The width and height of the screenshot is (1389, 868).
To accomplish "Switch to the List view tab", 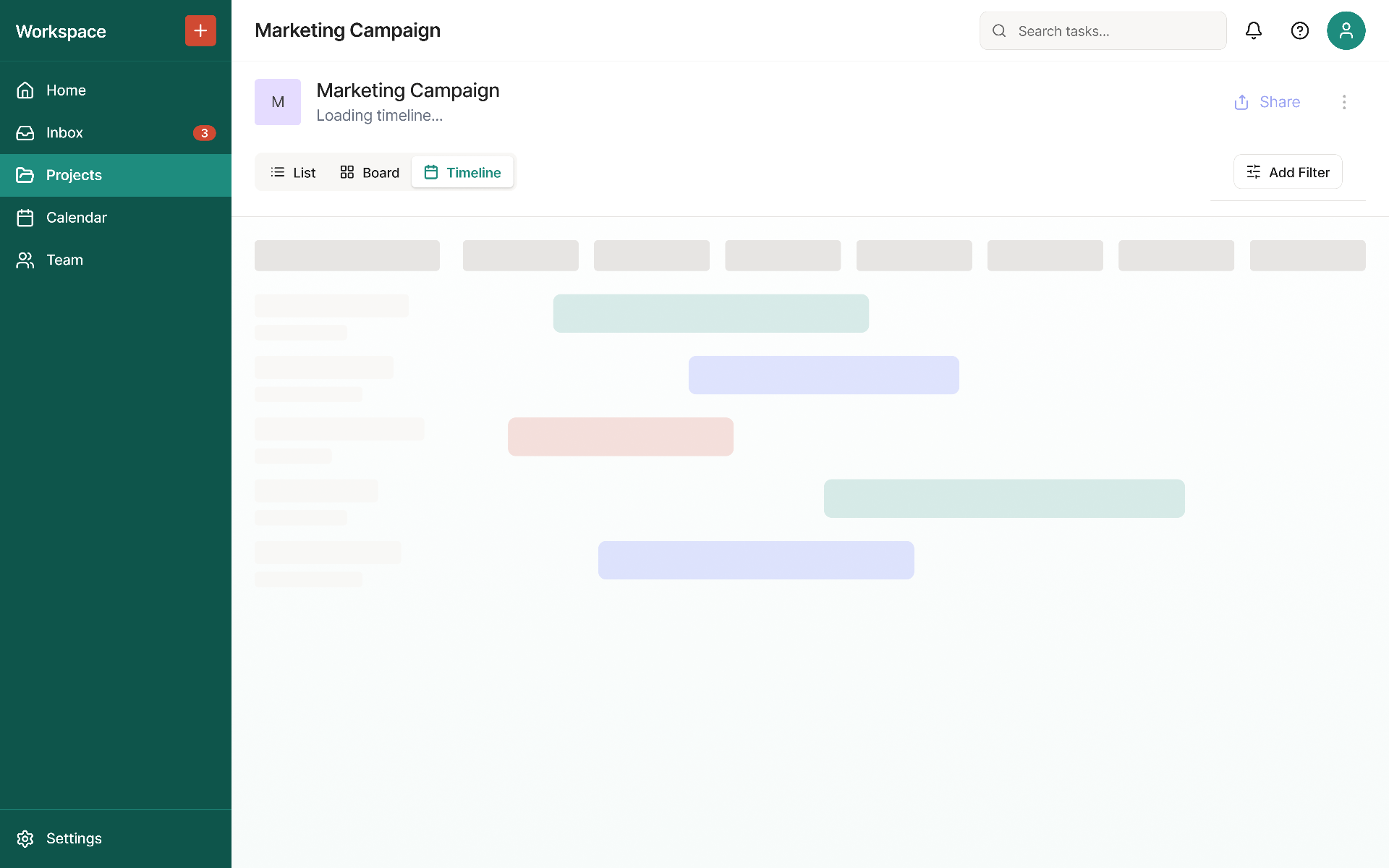I will 293,172.
